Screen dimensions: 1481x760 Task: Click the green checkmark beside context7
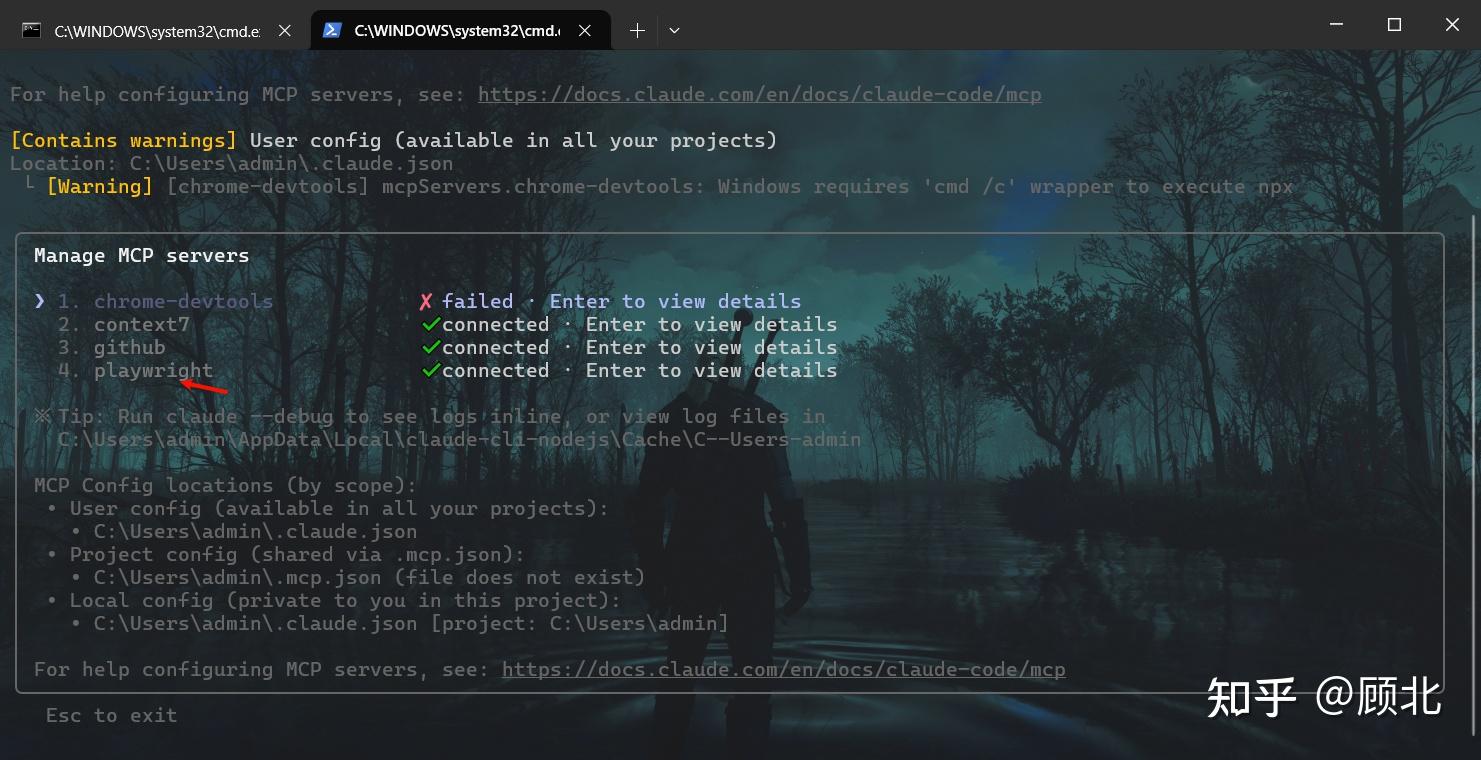(x=430, y=324)
